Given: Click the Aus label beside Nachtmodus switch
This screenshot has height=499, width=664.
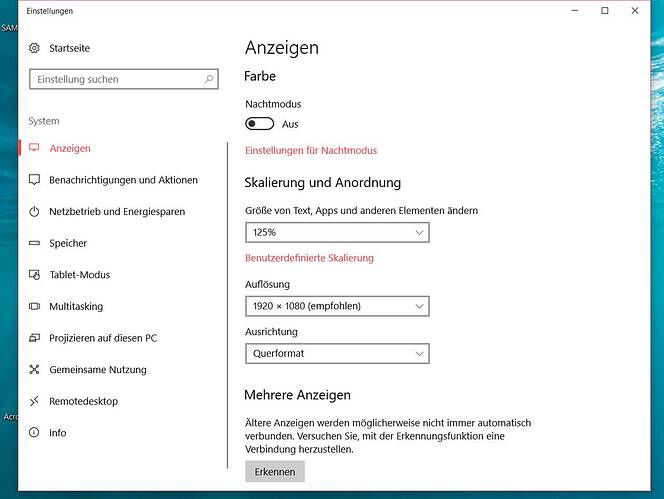Looking at the screenshot, I should point(290,124).
